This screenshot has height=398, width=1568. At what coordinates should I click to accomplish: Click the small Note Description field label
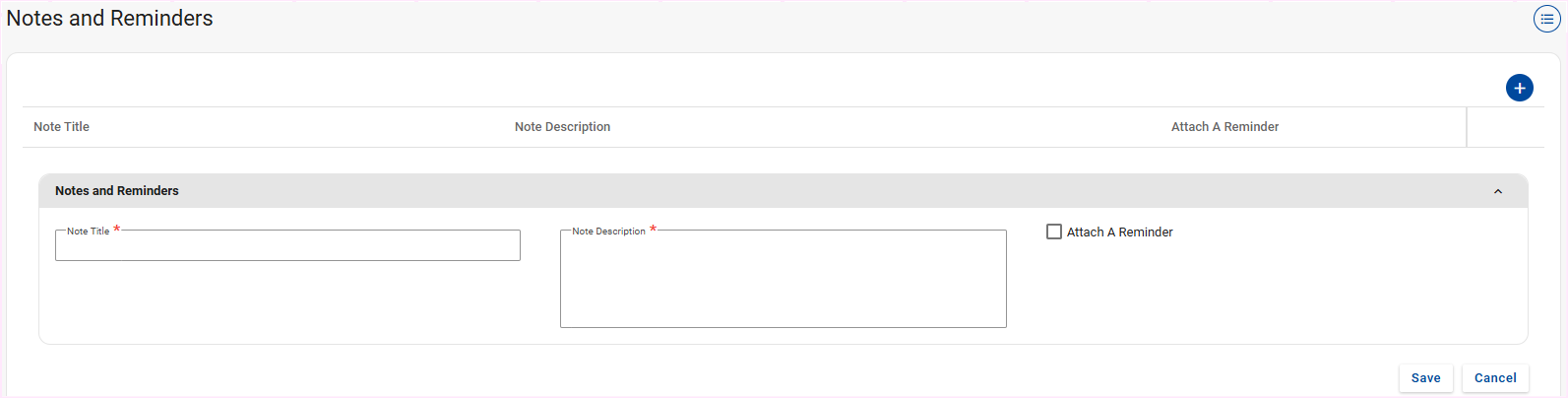(x=608, y=232)
